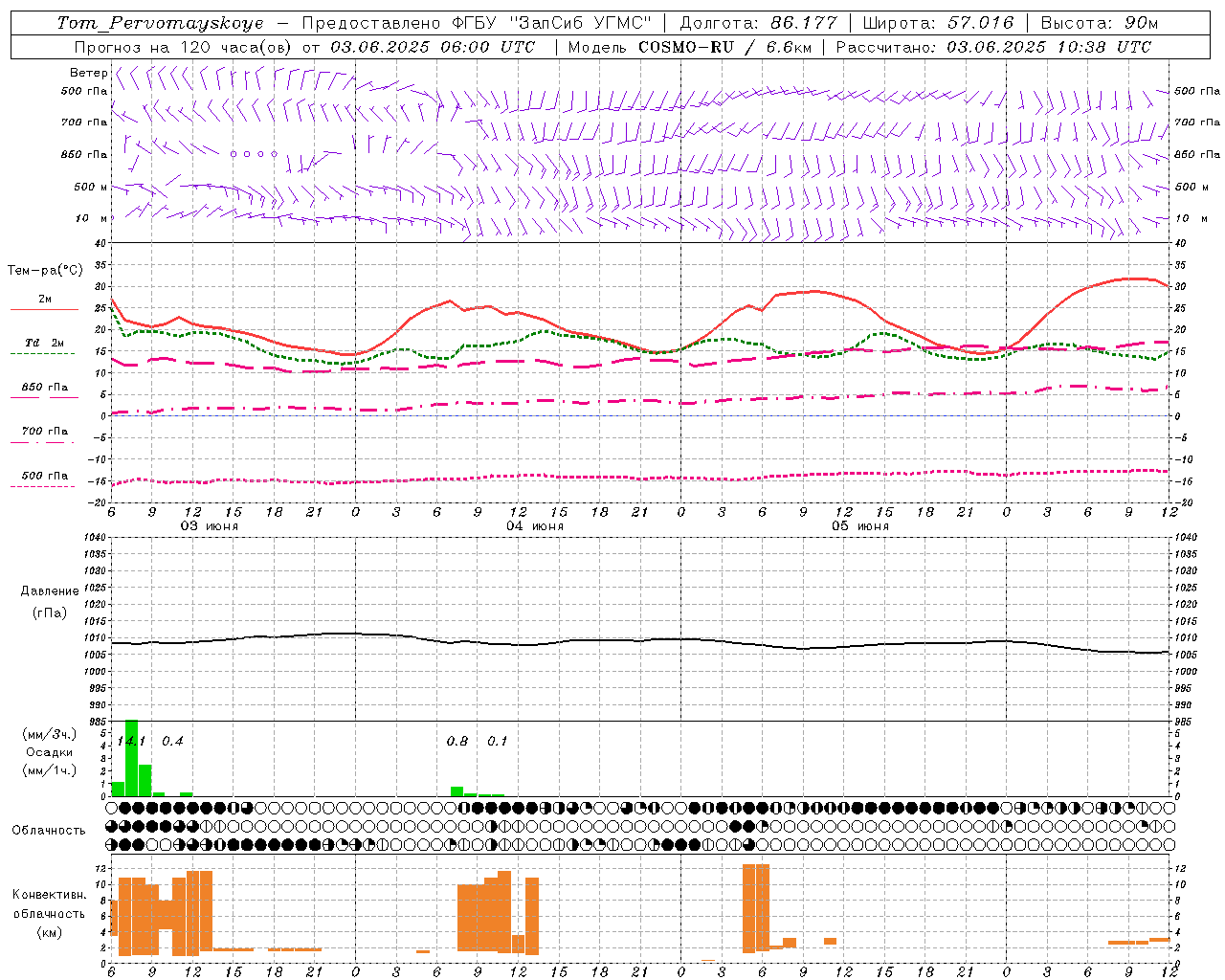Screen dimensions: 1225x980
Task: Click the 0.8 precipitation value
Action: point(457,742)
